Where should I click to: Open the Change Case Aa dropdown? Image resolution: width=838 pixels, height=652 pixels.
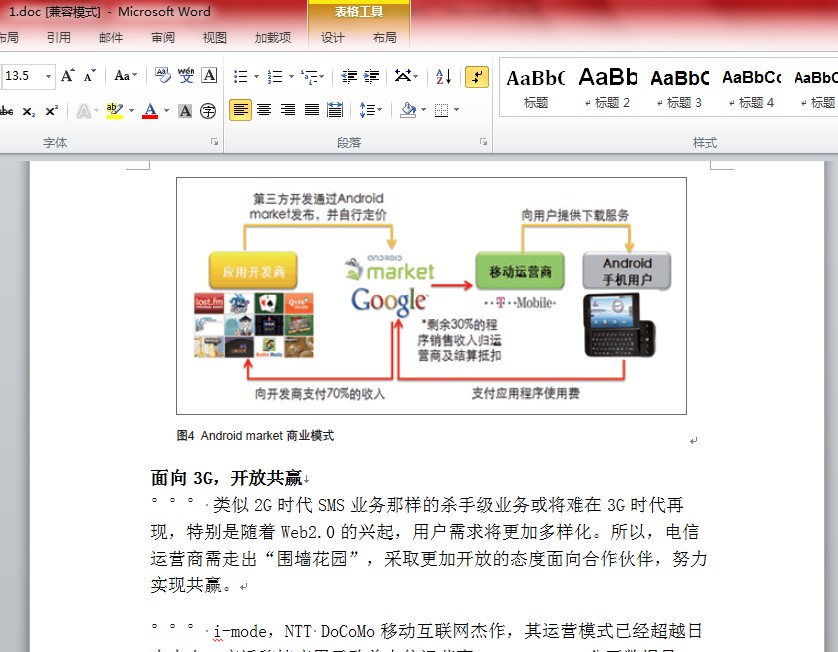tap(126, 76)
